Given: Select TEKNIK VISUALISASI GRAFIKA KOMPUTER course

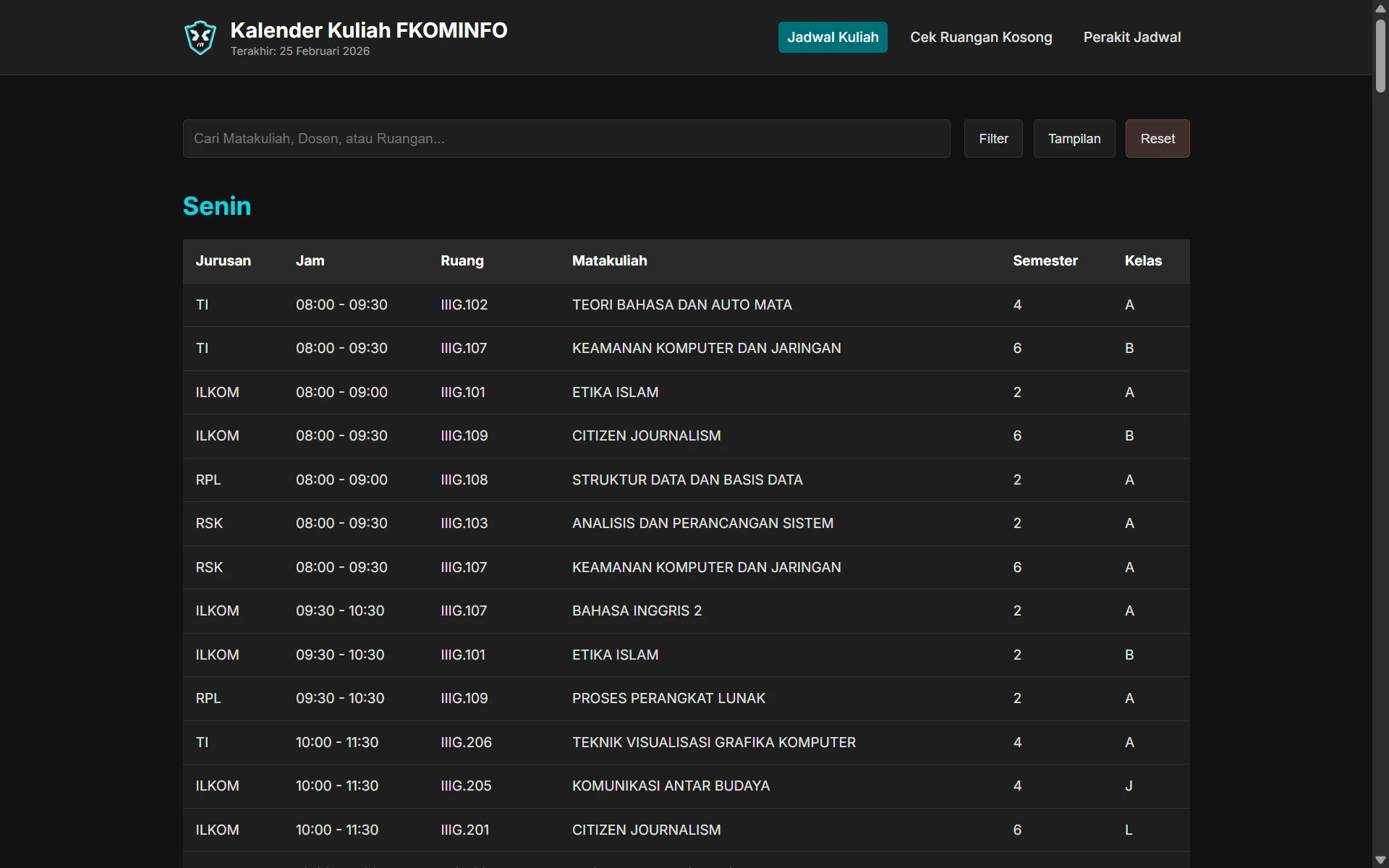Looking at the screenshot, I should tap(714, 742).
